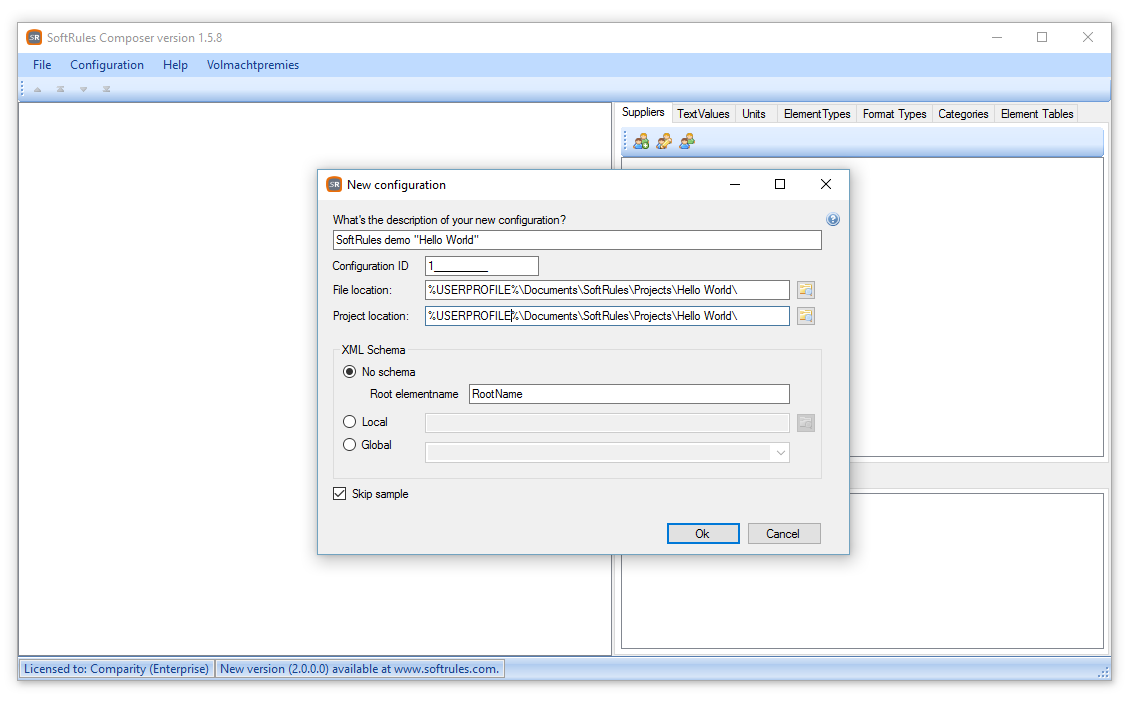The height and width of the screenshot is (703, 1132).
Task: Click the Local schema path field
Action: point(607,423)
